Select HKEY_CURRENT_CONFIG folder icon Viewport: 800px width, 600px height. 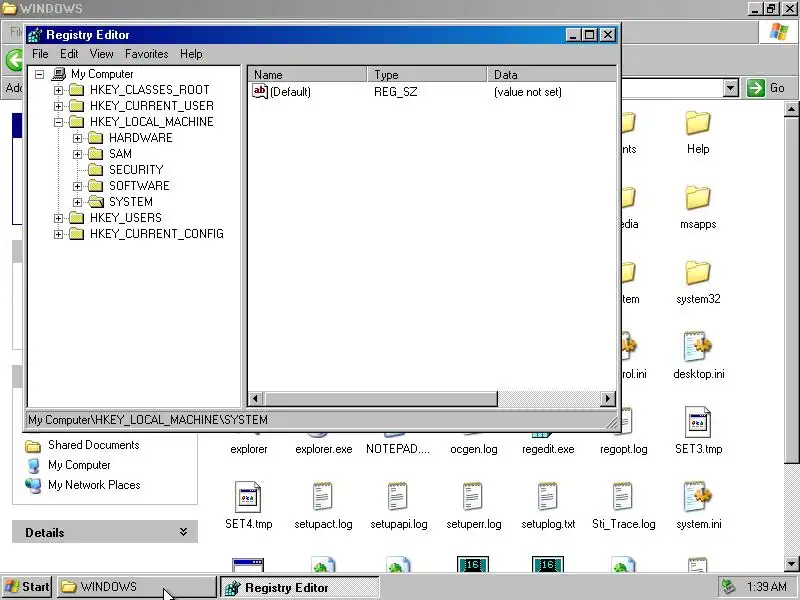(x=77, y=234)
